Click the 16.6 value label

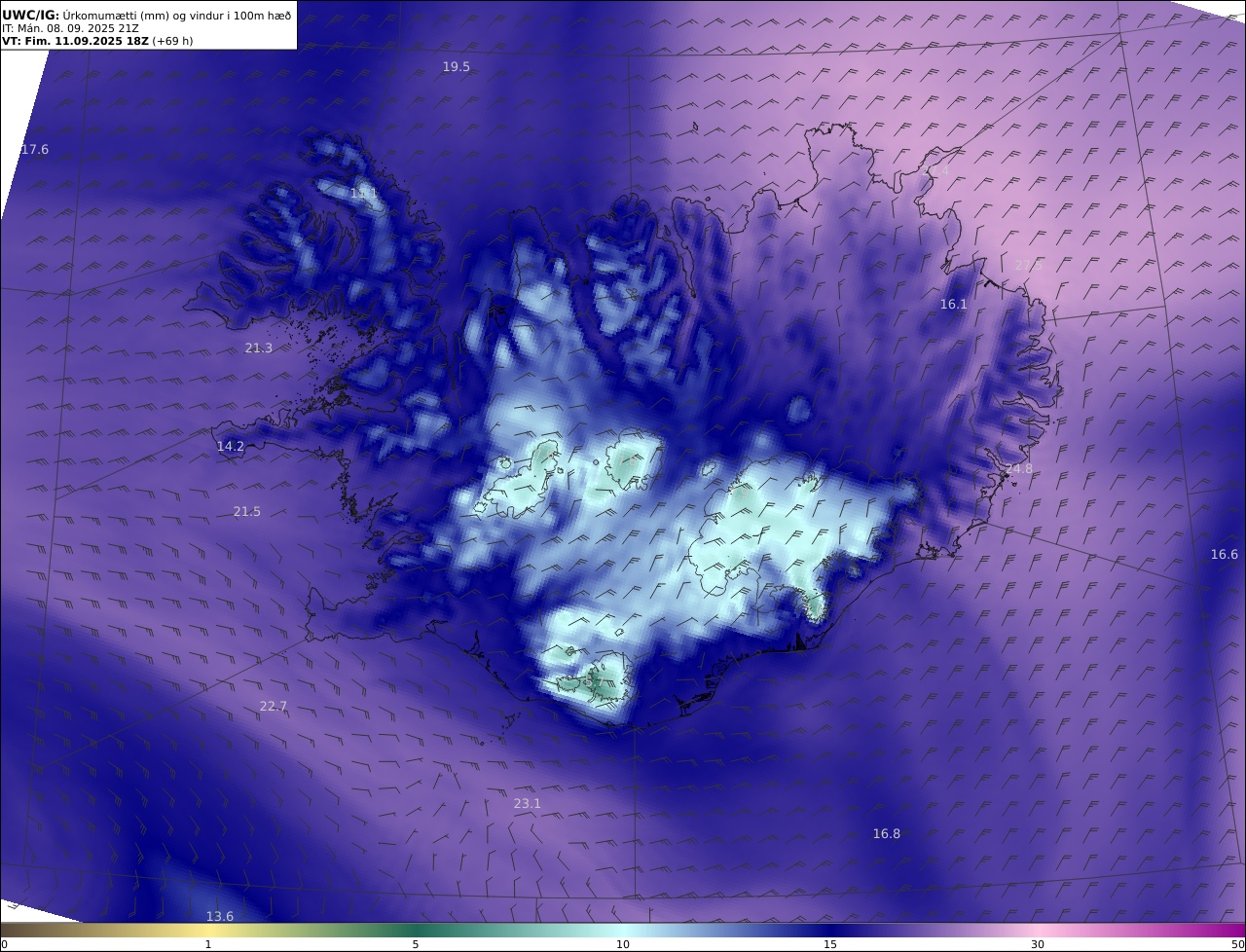pos(1224,554)
